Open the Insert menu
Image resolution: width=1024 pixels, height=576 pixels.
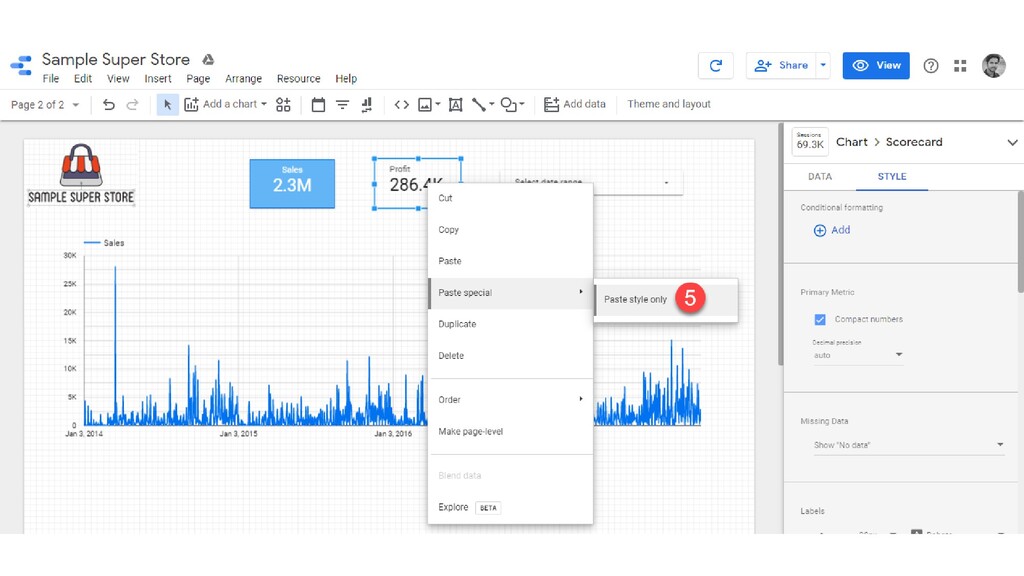pos(158,78)
